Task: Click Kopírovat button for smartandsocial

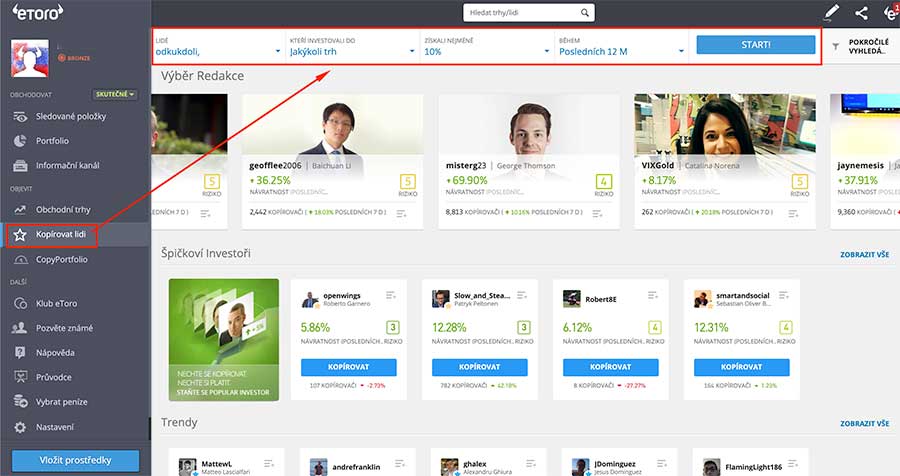Action: click(x=741, y=367)
